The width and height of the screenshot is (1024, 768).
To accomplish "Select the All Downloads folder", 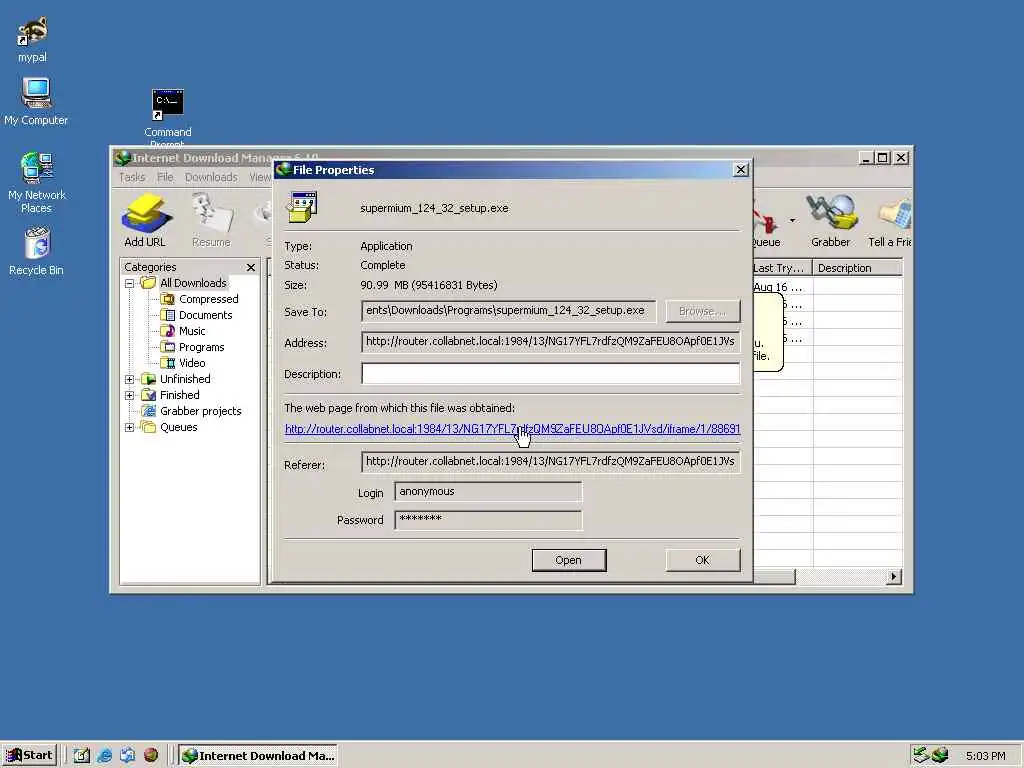I will pos(185,283).
